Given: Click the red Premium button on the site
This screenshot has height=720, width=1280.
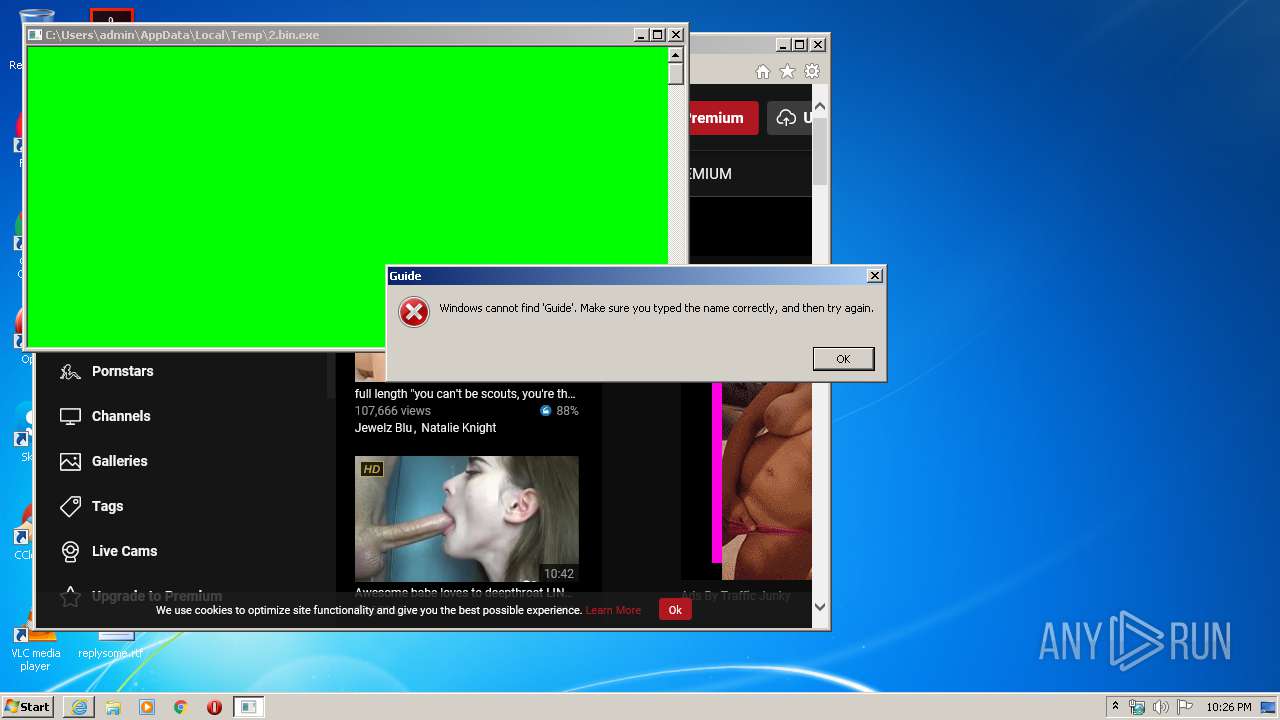Looking at the screenshot, I should point(722,118).
